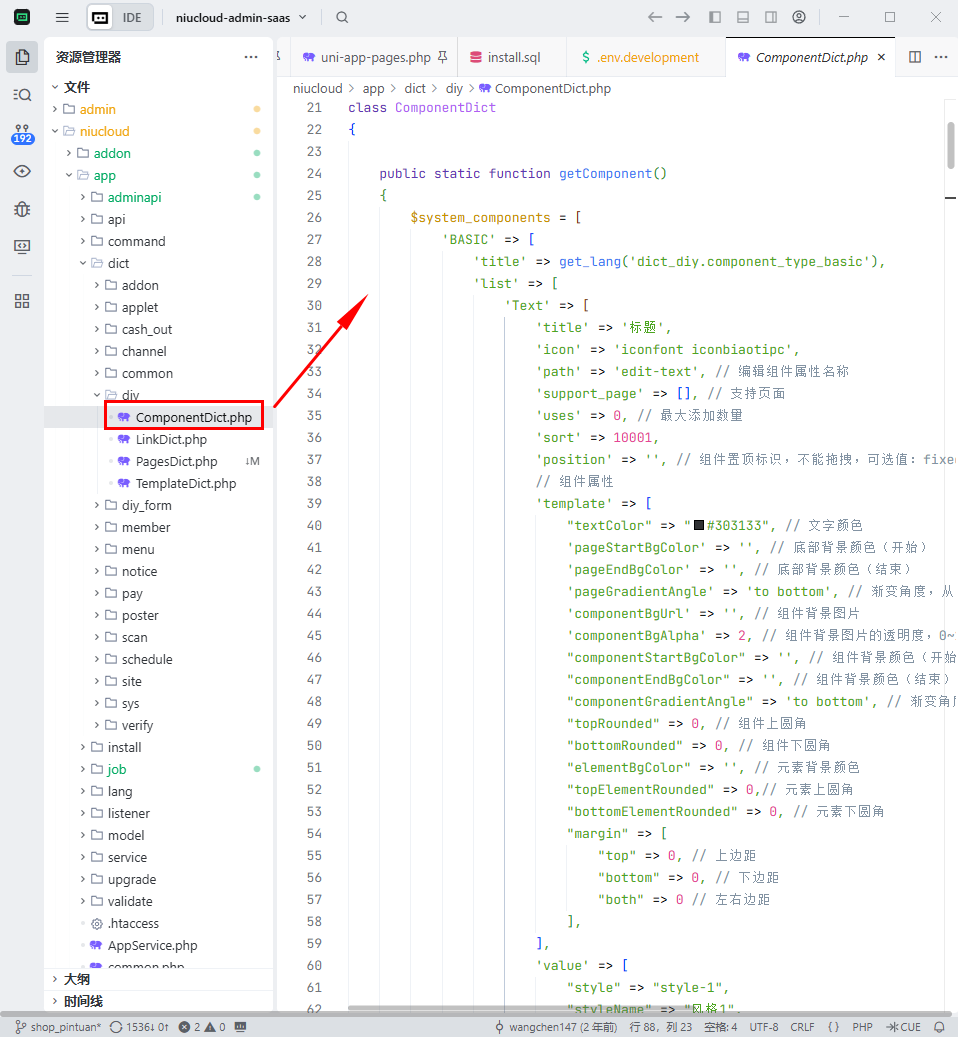958x1037 pixels.
Task: Toggle the secondary sidebar layout button
Action: coord(771,17)
